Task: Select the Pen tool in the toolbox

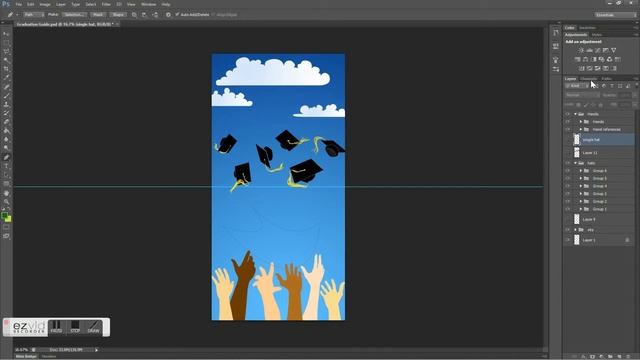Action: coord(6,158)
